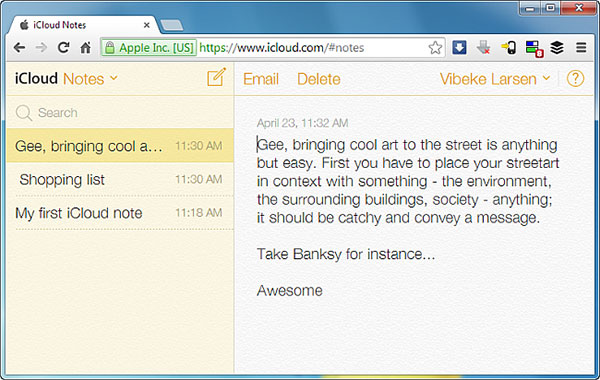Email the current note
The image size is (600, 380).
261,79
